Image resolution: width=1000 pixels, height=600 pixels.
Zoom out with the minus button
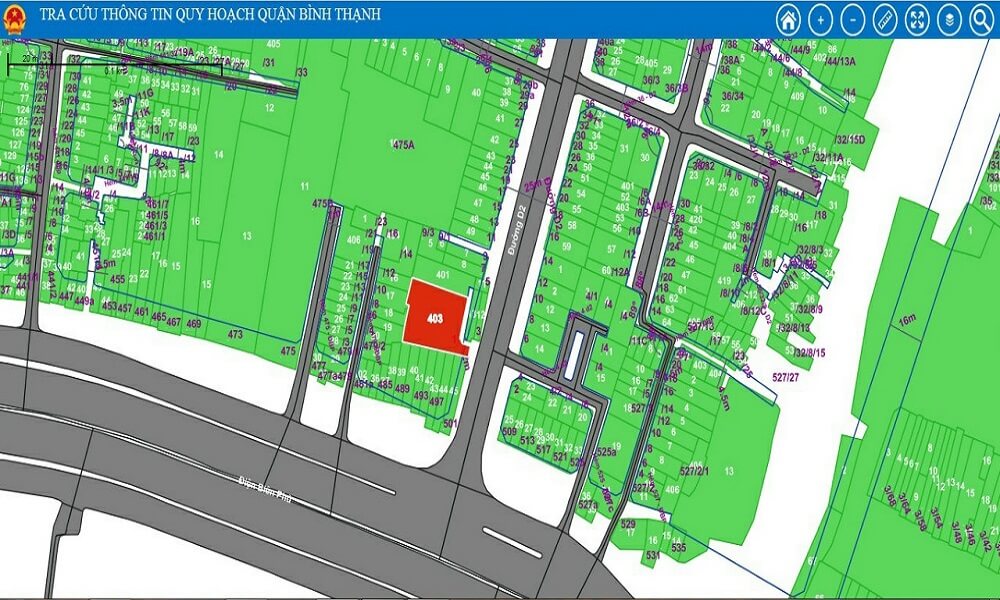(853, 19)
